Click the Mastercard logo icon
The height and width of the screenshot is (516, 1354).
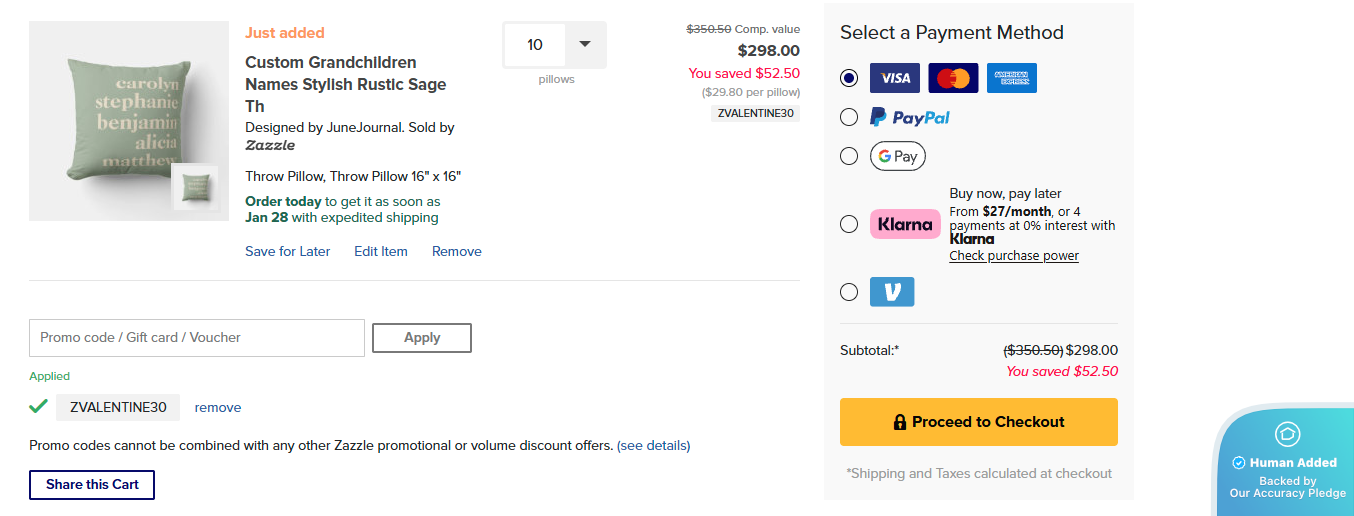(x=953, y=78)
